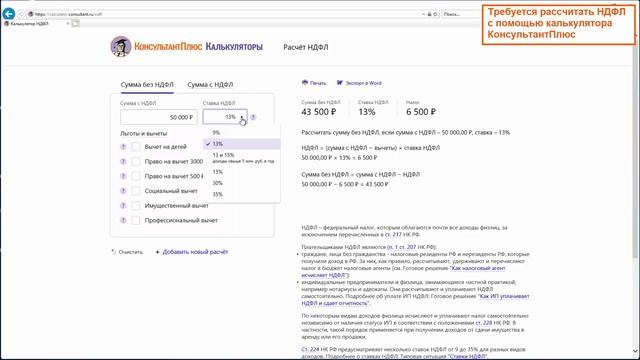Open help icon for Вычет на детей
Image resolution: width=640 pixels, height=360 pixels.
pos(123,147)
